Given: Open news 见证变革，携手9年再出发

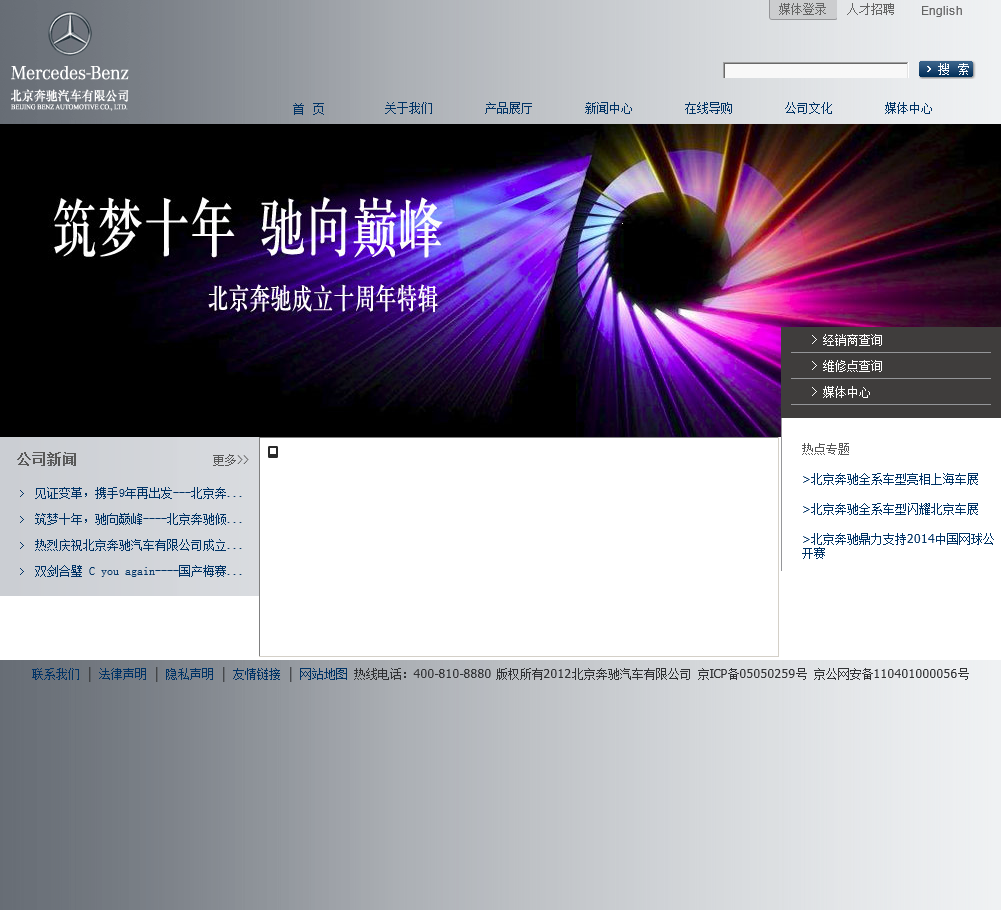Looking at the screenshot, I should click(138, 494).
